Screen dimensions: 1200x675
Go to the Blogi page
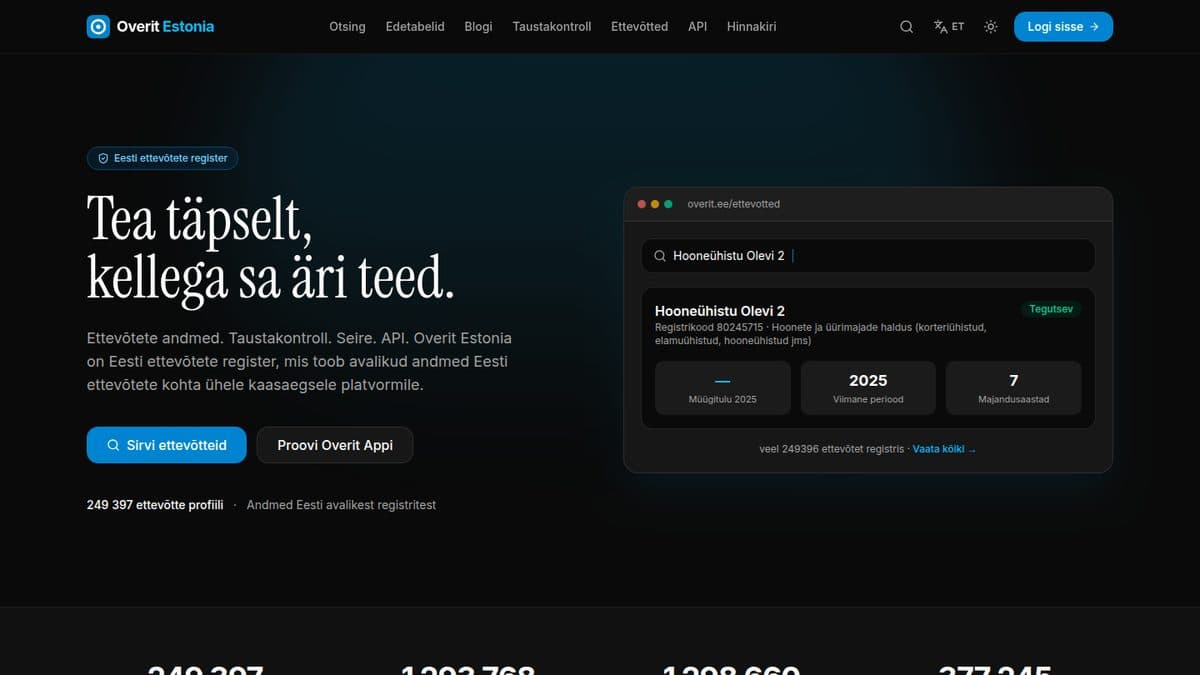point(478,27)
